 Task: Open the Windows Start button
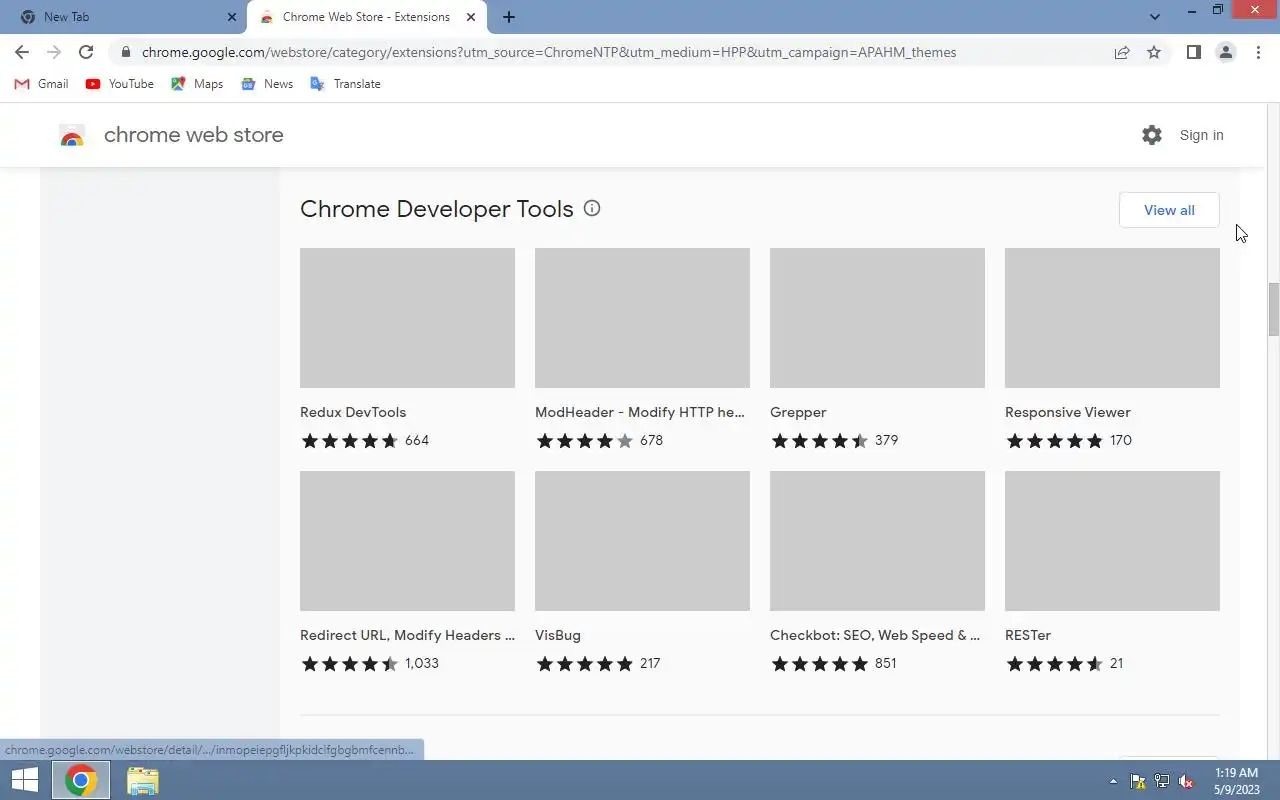click(x=24, y=780)
